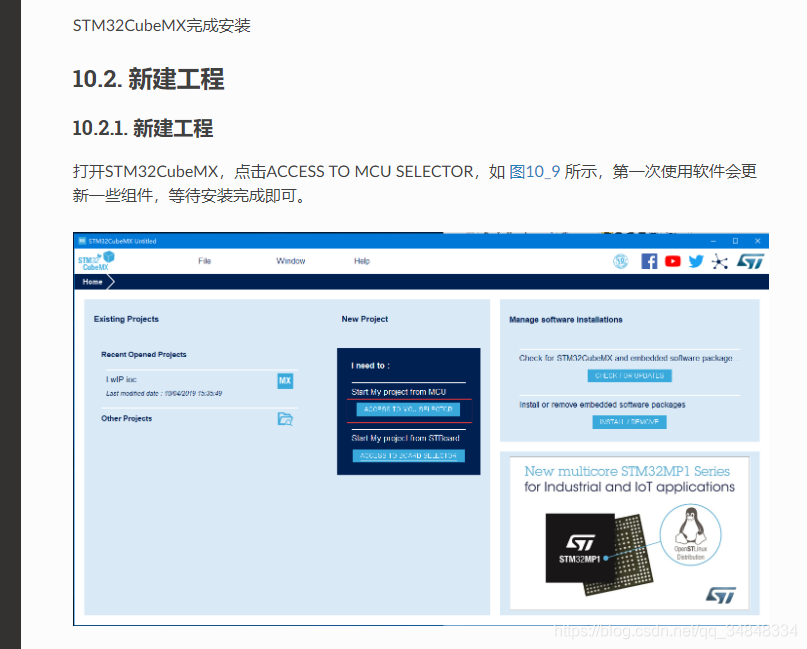Open the 图10_9 figure link
807x649 pixels.
534,171
